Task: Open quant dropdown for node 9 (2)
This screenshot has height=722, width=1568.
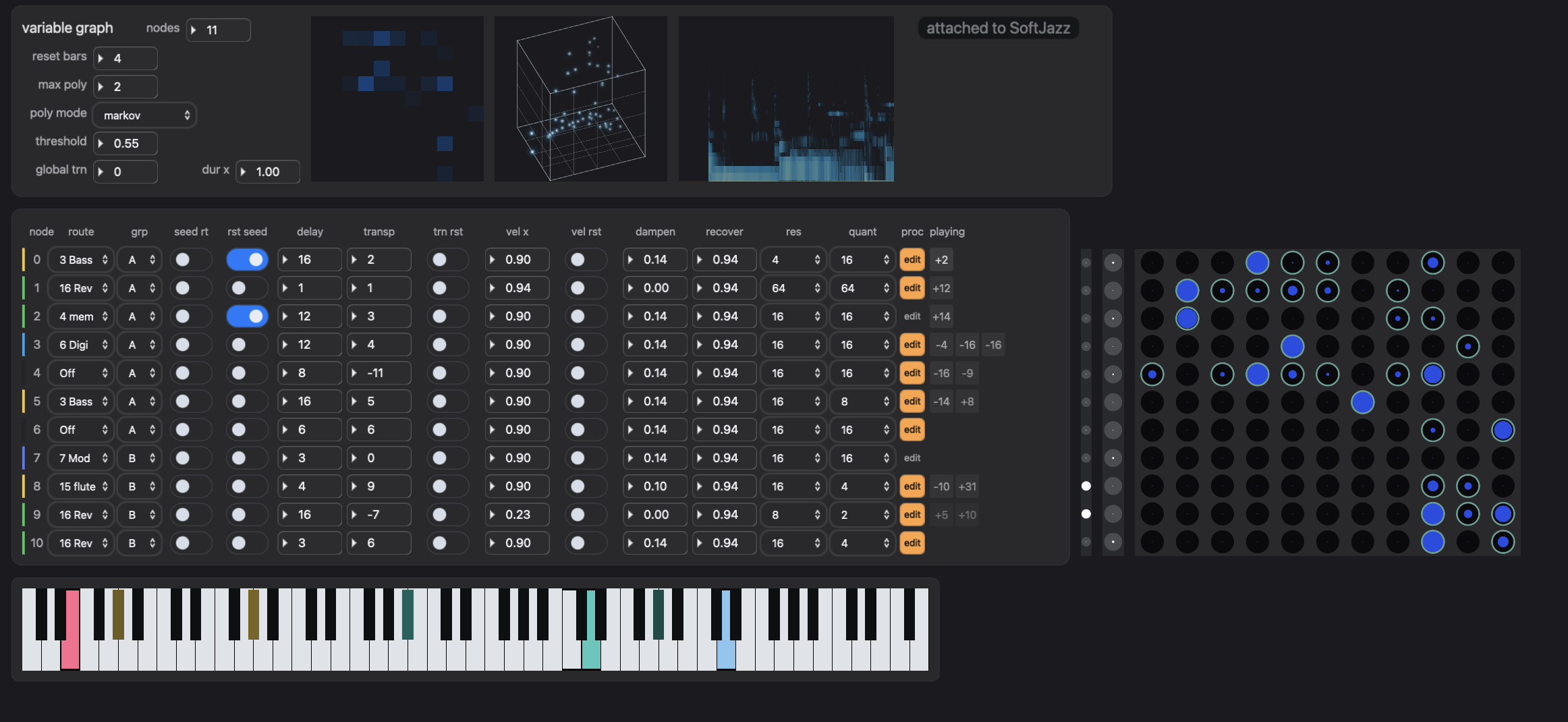Action: [862, 515]
